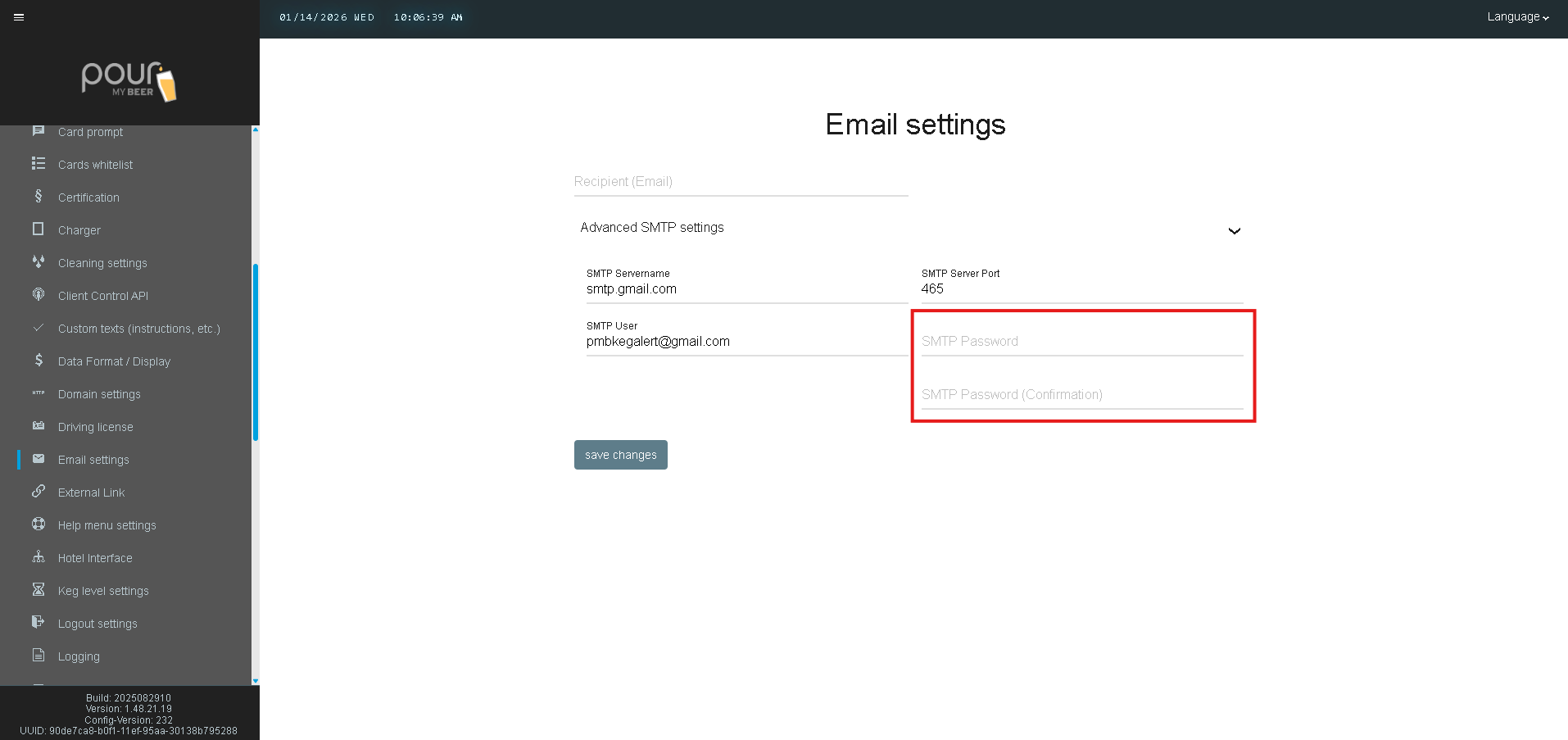This screenshot has height=740, width=1568.
Task: Click the hamburger menu icon
Action: 19,17
